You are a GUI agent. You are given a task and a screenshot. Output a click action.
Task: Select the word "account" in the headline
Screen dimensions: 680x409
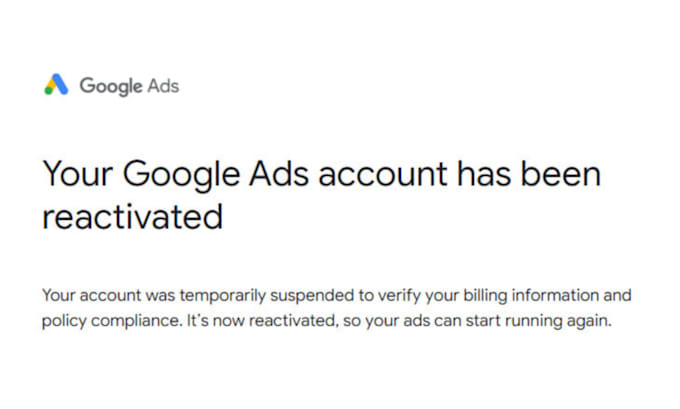point(383,175)
